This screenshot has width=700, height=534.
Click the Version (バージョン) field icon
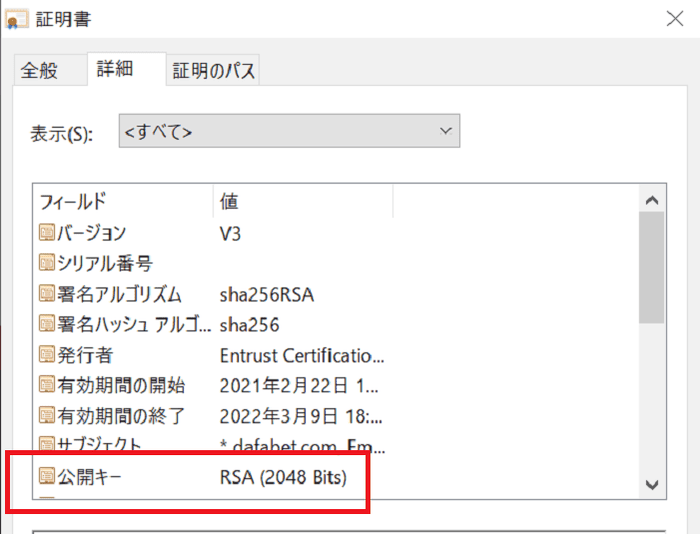47,234
